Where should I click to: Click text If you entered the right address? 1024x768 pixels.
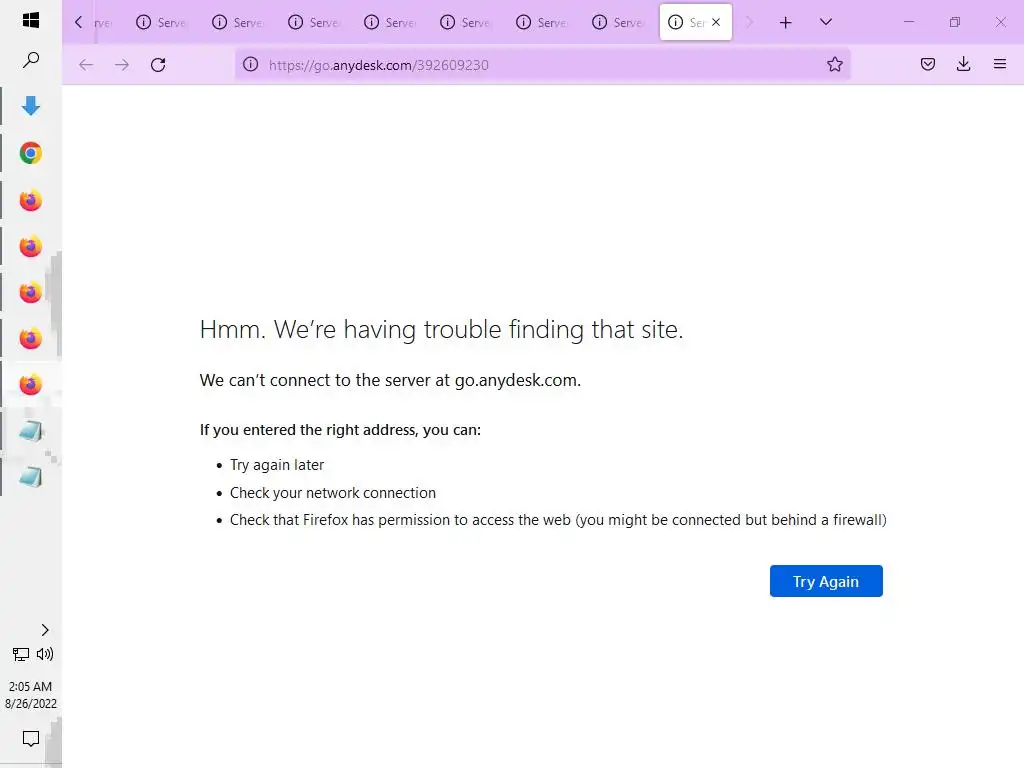coord(340,430)
